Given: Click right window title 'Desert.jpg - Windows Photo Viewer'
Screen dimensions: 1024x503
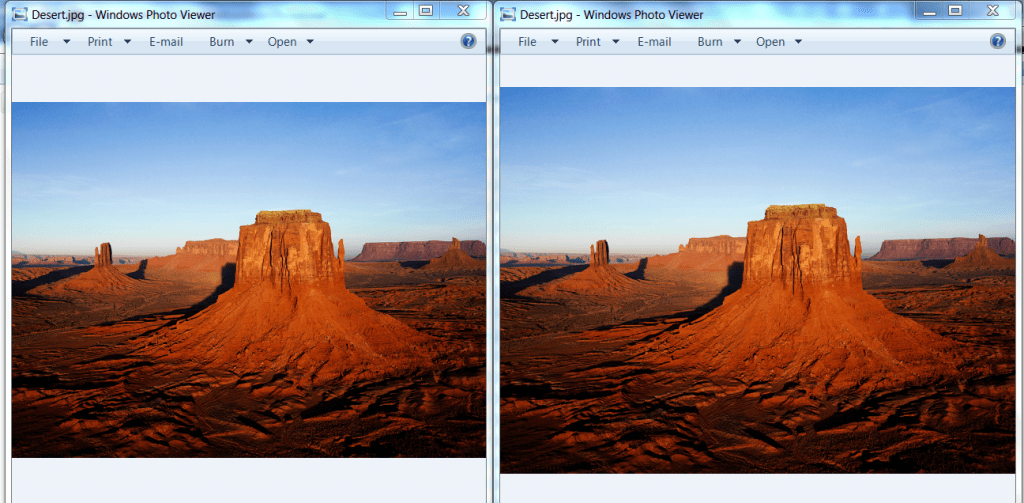Looking at the screenshot, I should tap(611, 15).
